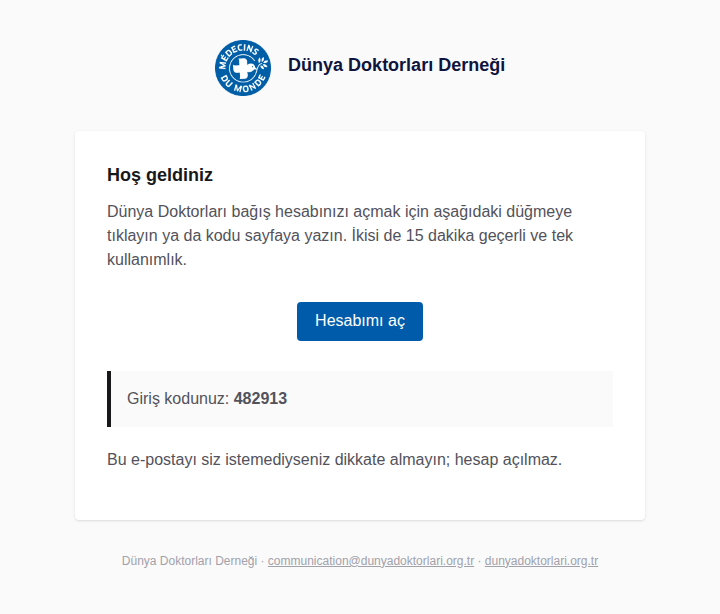Open the communication@dunyadoktorlari.org.tr email link
This screenshot has width=720, height=614.
tap(371, 561)
